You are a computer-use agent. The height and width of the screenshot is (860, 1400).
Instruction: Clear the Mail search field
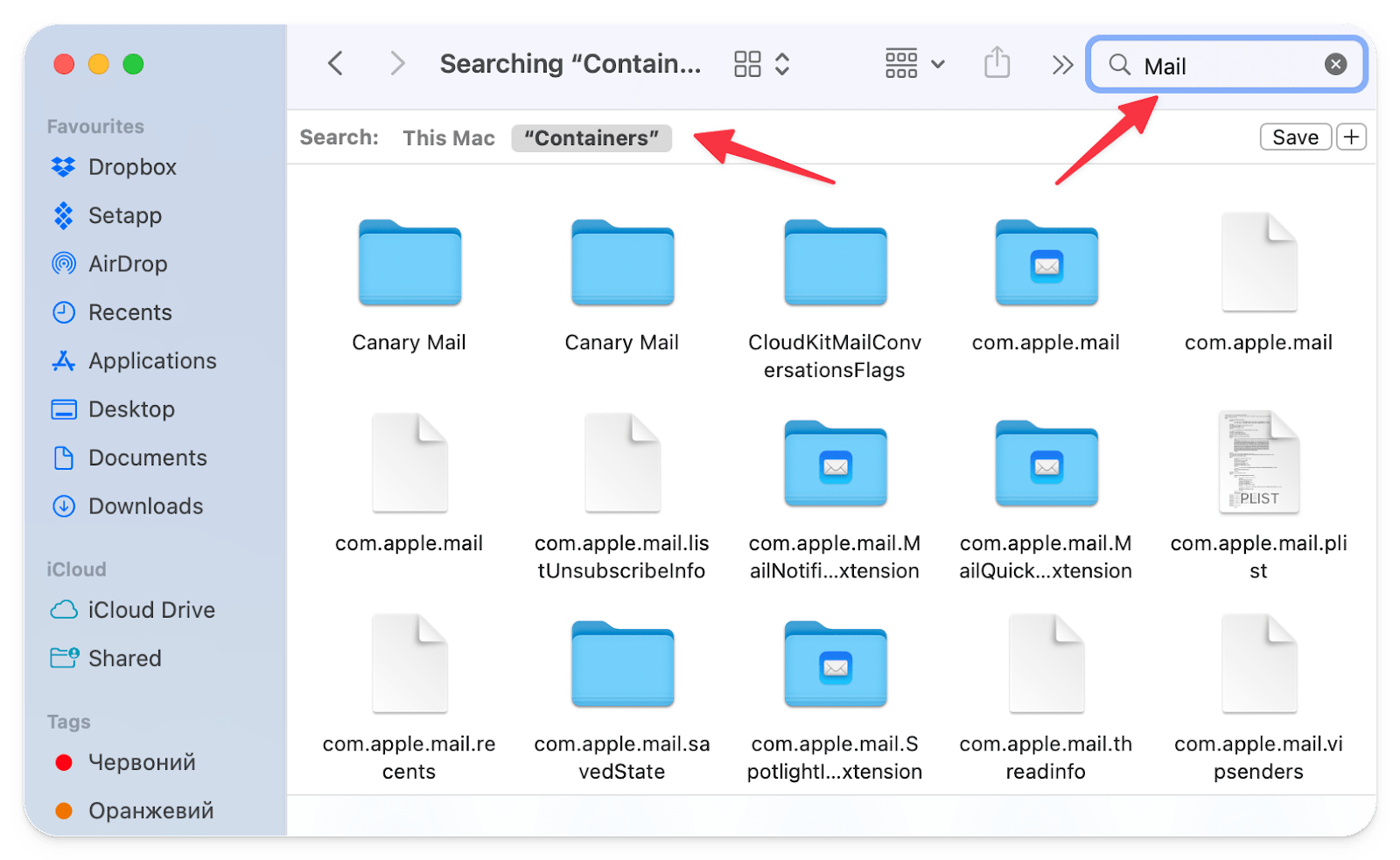[1335, 63]
